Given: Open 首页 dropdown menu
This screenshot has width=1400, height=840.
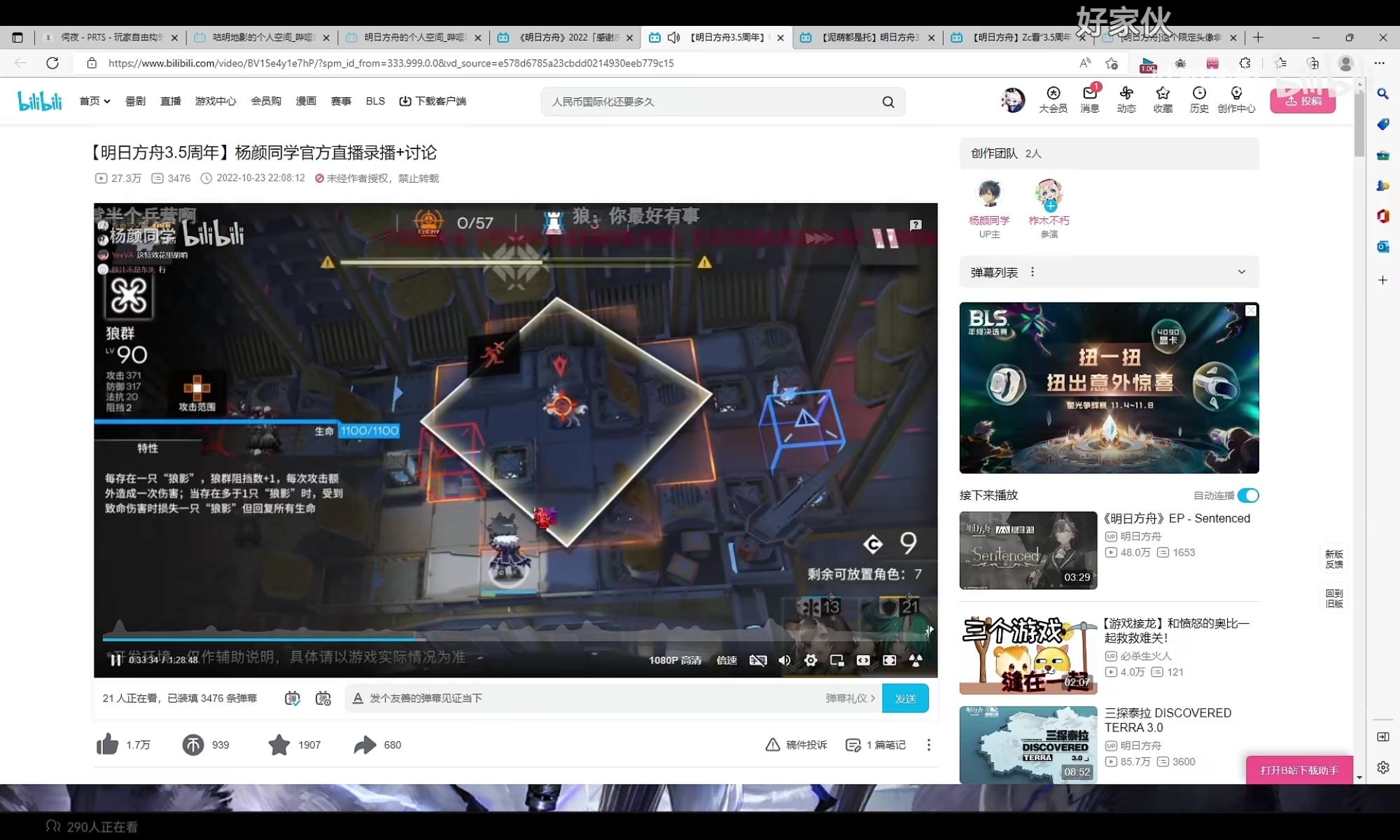Looking at the screenshot, I should tap(94, 101).
